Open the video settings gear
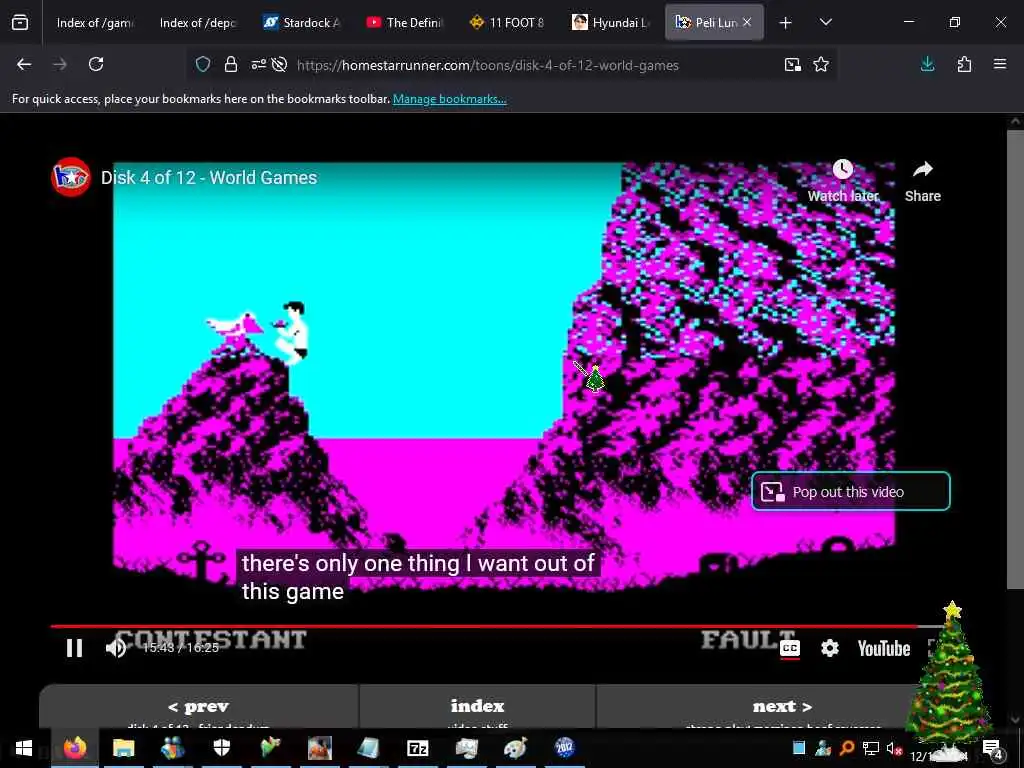1024x768 pixels. 829,648
